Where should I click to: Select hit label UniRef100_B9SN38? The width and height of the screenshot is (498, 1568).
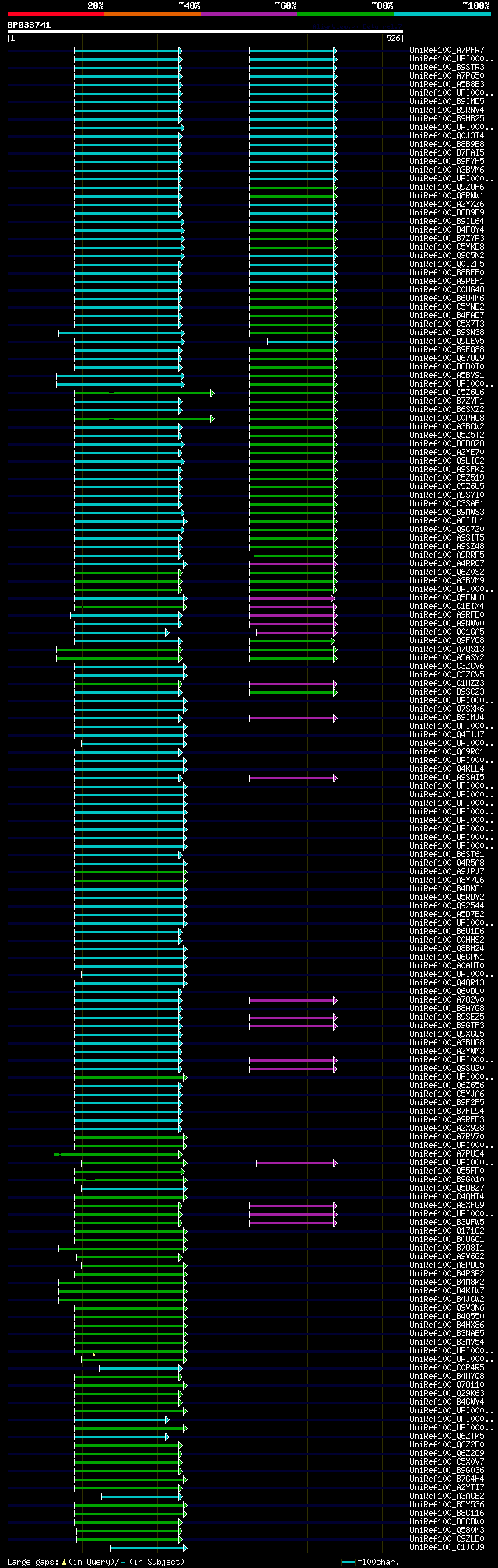(447, 333)
